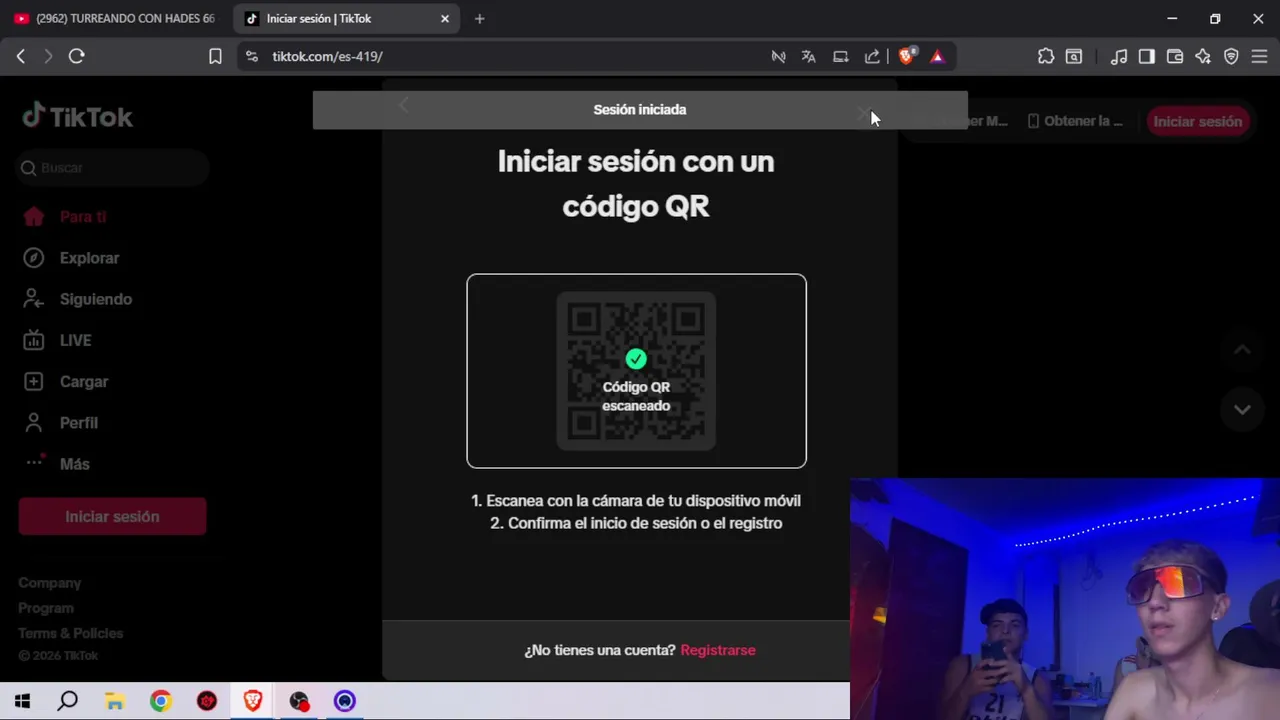Share this page via share icon
The width and height of the screenshot is (1280, 720).
point(872,57)
